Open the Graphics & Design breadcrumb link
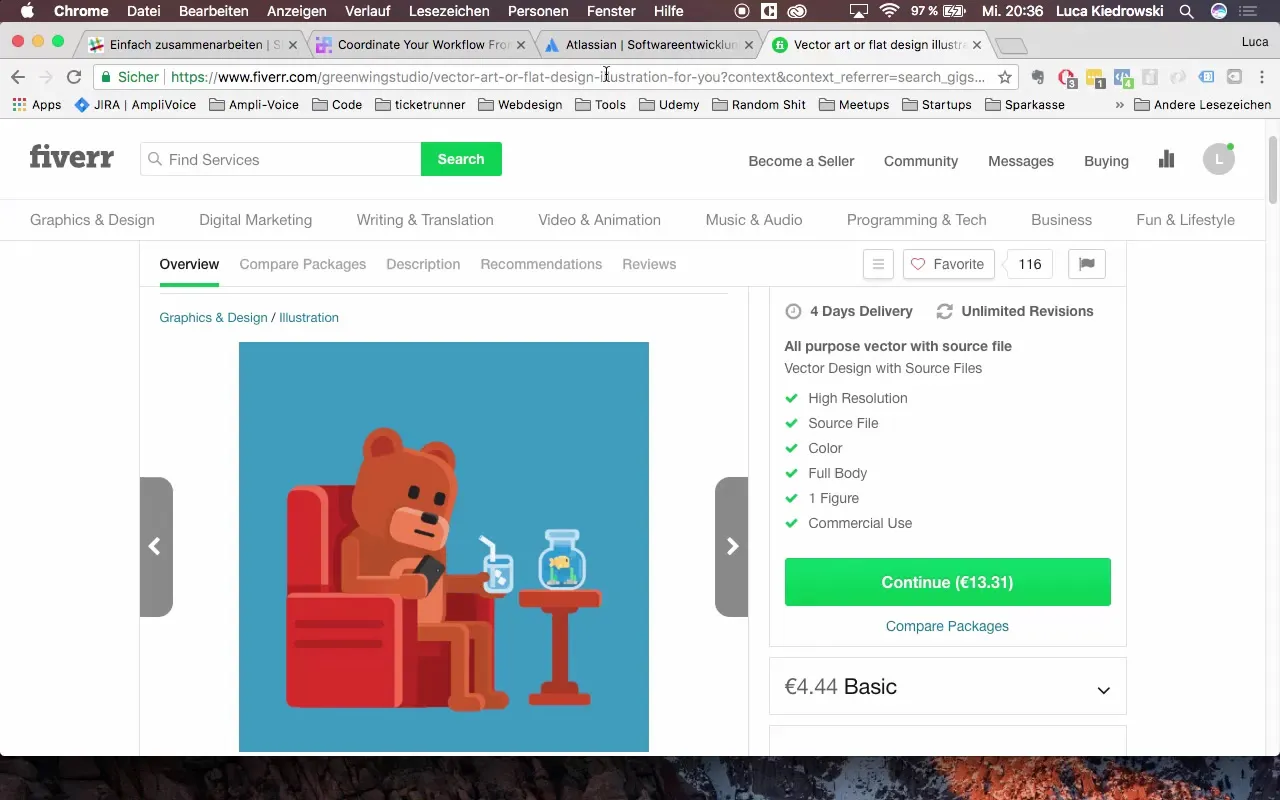This screenshot has width=1280, height=800. pos(213,317)
